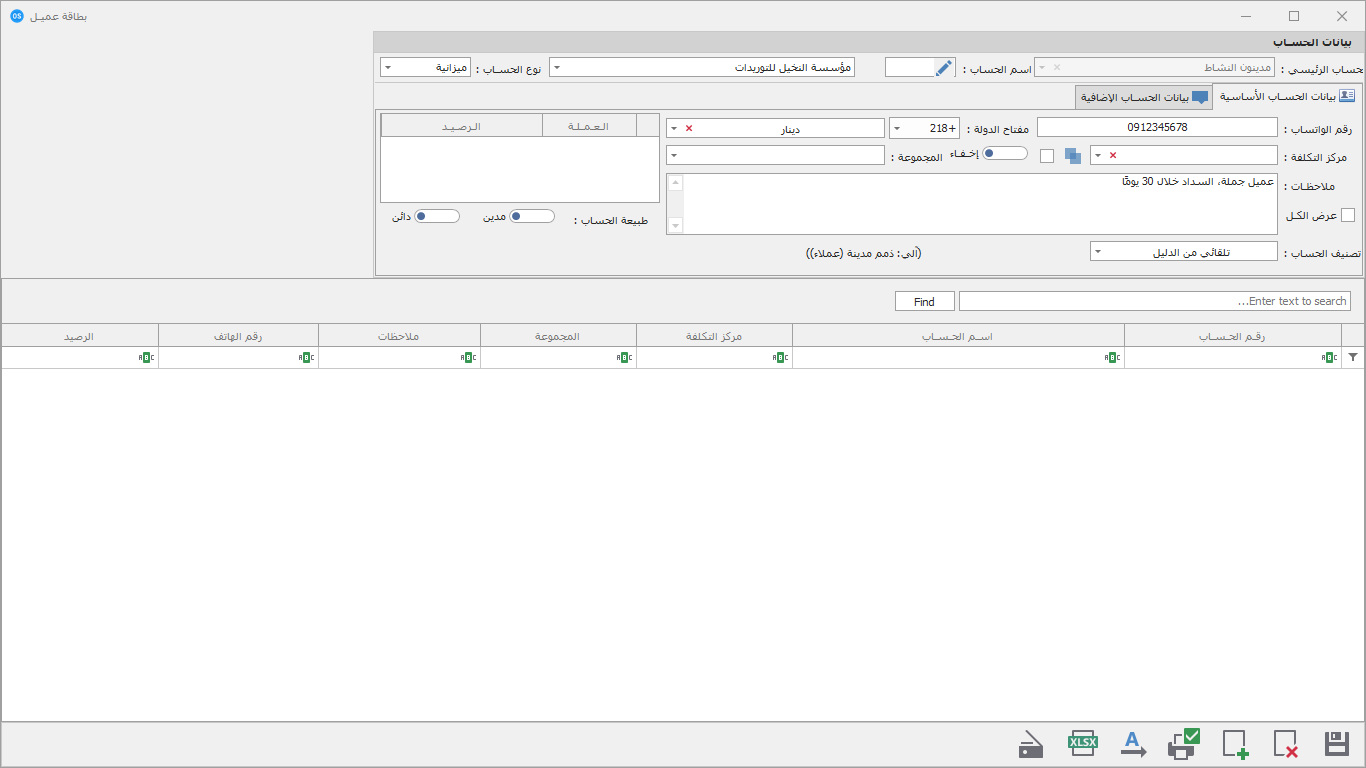Click the العملة column header in currency table
The width and height of the screenshot is (1366, 768).
589,125
